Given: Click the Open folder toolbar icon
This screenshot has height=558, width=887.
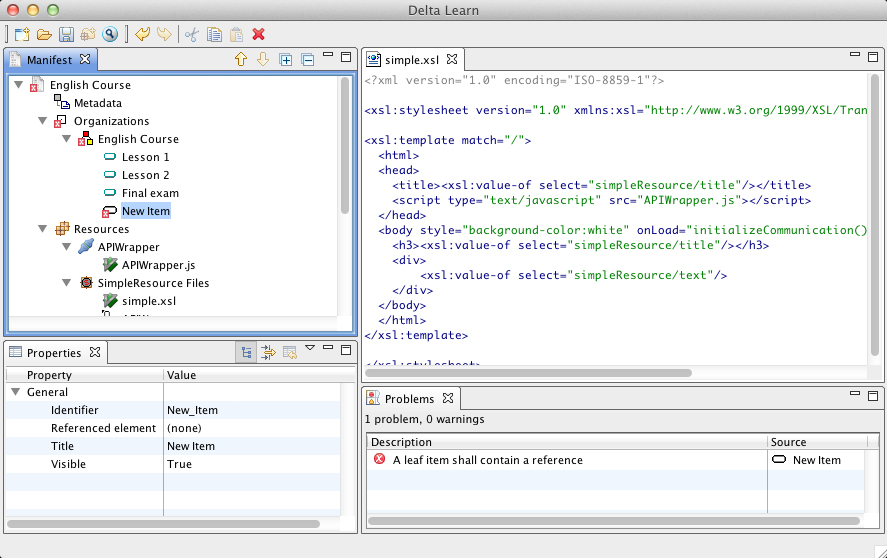Looking at the screenshot, I should [x=44, y=35].
